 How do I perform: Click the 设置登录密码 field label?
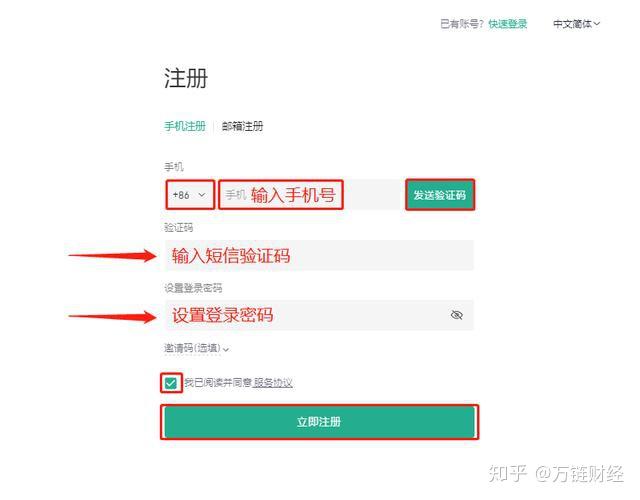pyautogui.click(x=193, y=288)
